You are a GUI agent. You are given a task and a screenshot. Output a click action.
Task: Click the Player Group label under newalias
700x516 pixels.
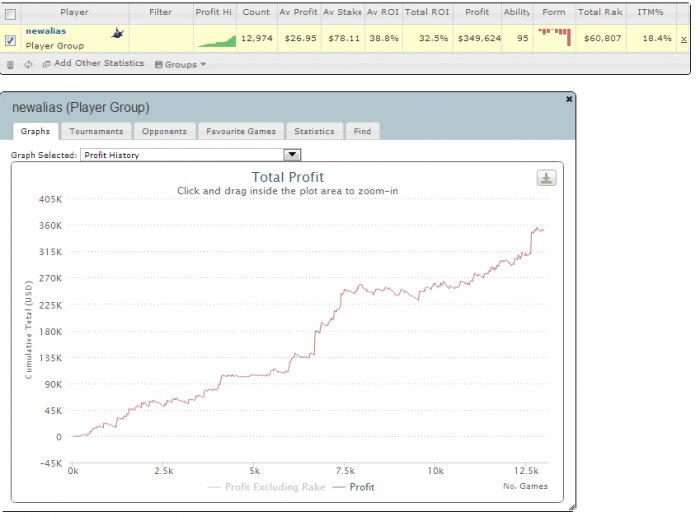(55, 46)
